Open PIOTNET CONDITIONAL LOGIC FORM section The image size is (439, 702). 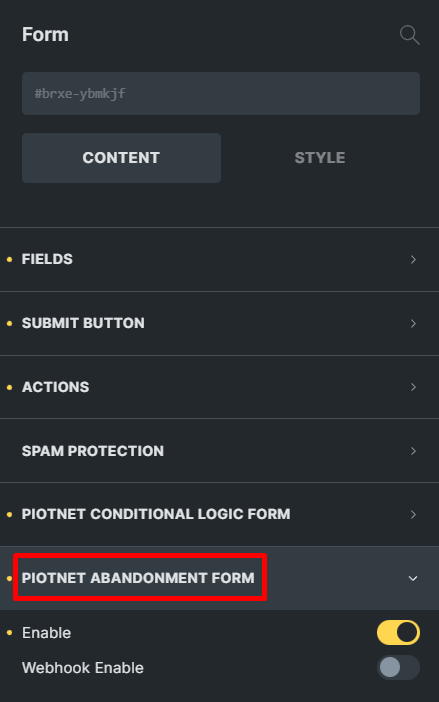(219, 514)
